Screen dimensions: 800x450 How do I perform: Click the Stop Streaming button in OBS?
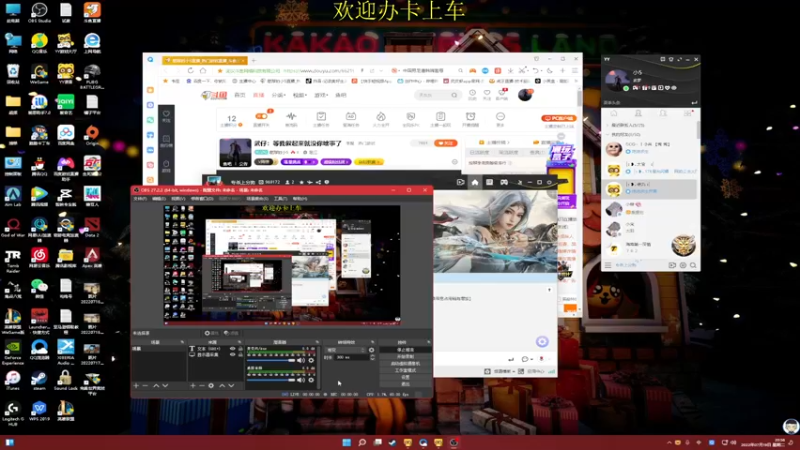(x=406, y=350)
